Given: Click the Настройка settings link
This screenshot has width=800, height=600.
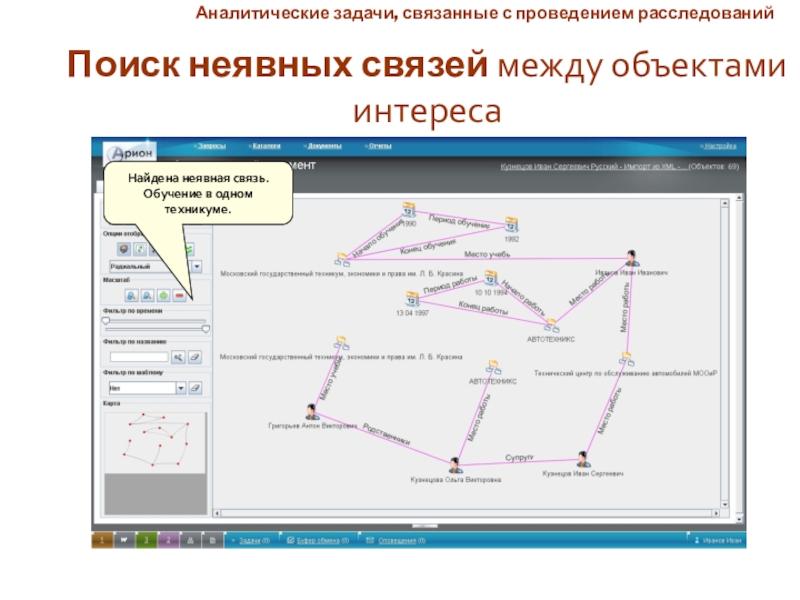Looking at the screenshot, I should [x=718, y=145].
